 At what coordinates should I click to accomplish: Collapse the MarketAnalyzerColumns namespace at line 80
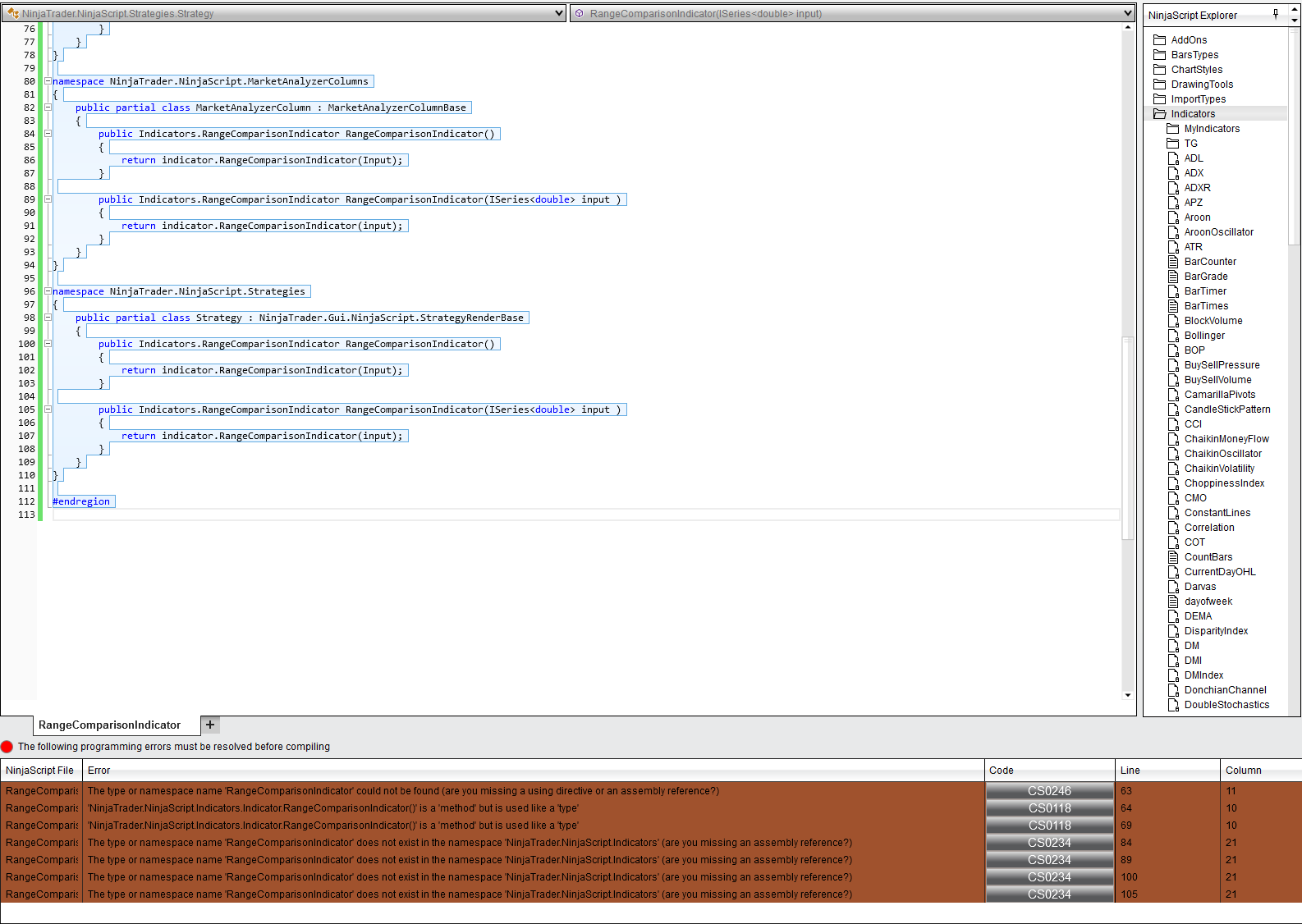(48, 81)
